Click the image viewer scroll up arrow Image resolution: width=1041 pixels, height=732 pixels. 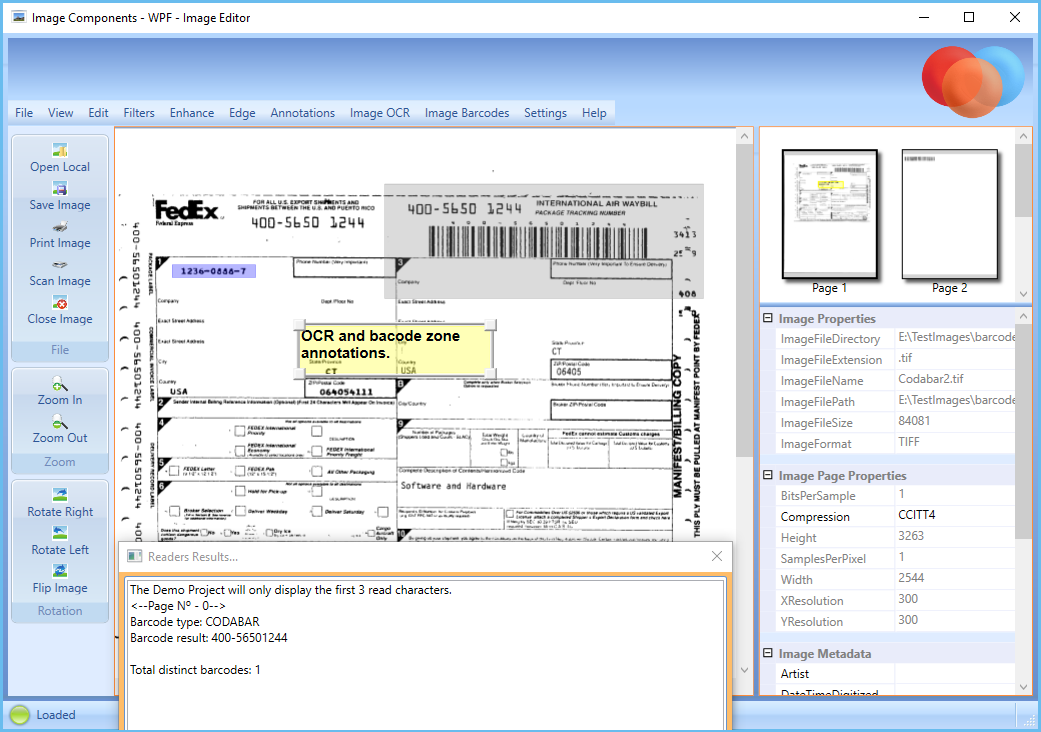pyautogui.click(x=744, y=137)
